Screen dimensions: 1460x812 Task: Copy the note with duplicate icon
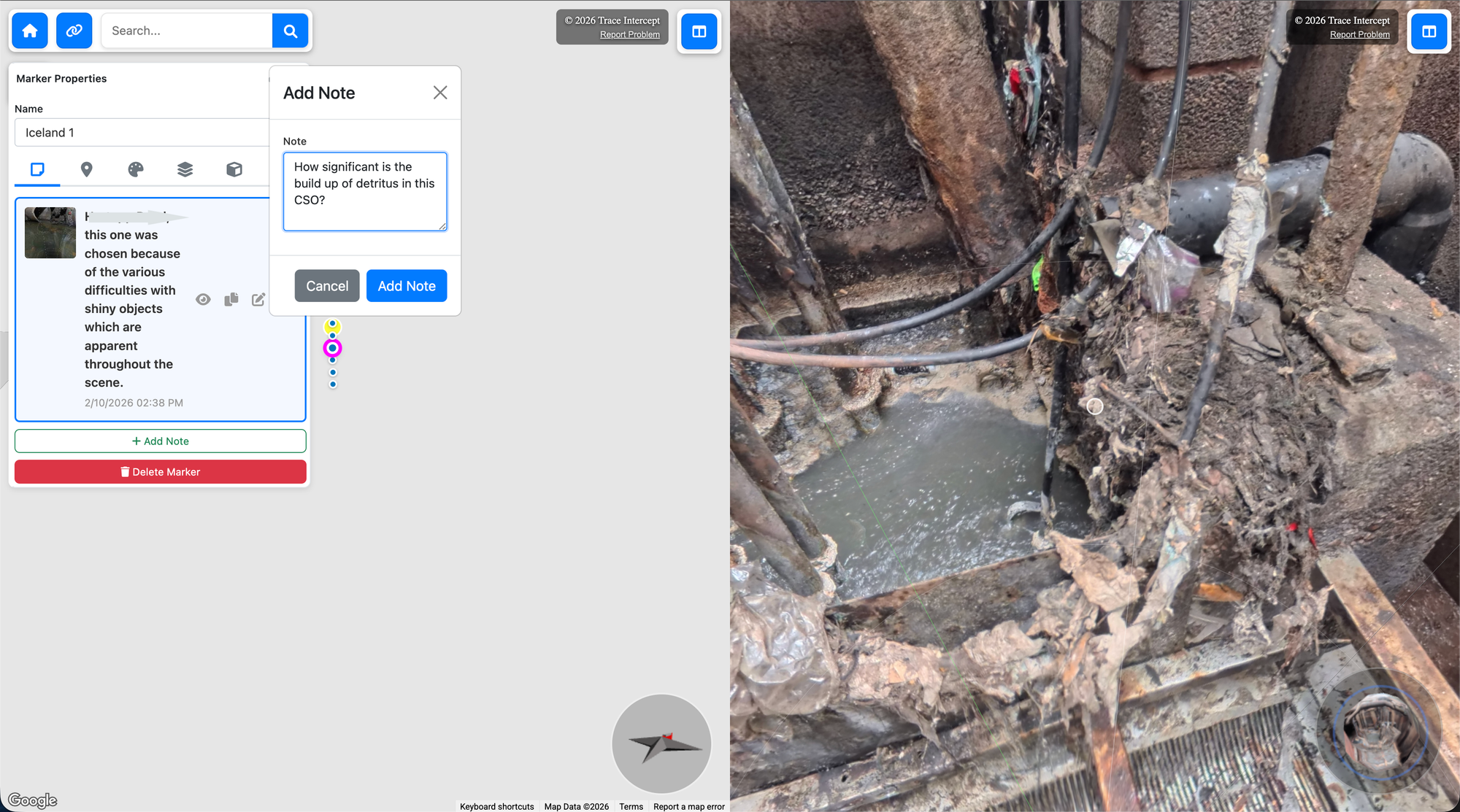tap(231, 299)
